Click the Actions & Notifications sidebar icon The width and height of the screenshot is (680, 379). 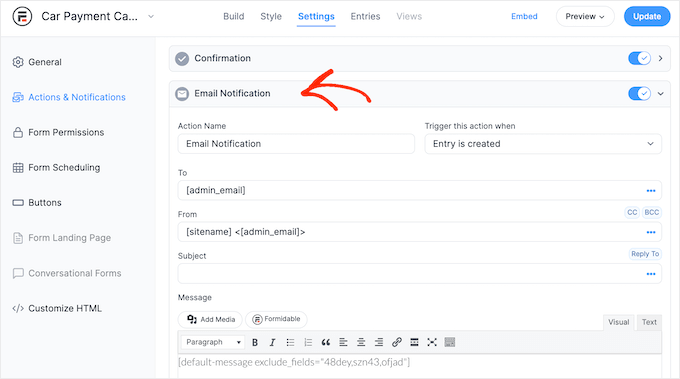tap(18, 97)
